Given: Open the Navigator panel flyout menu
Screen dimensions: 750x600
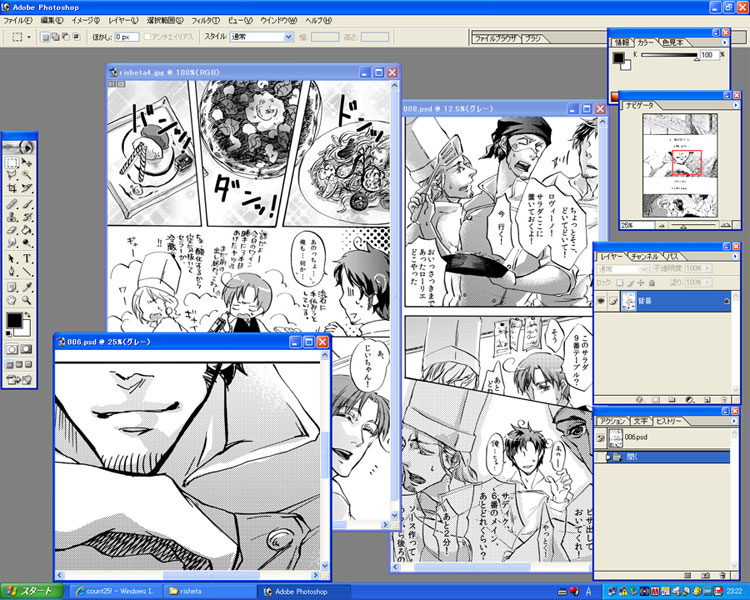Looking at the screenshot, I should 736,105.
